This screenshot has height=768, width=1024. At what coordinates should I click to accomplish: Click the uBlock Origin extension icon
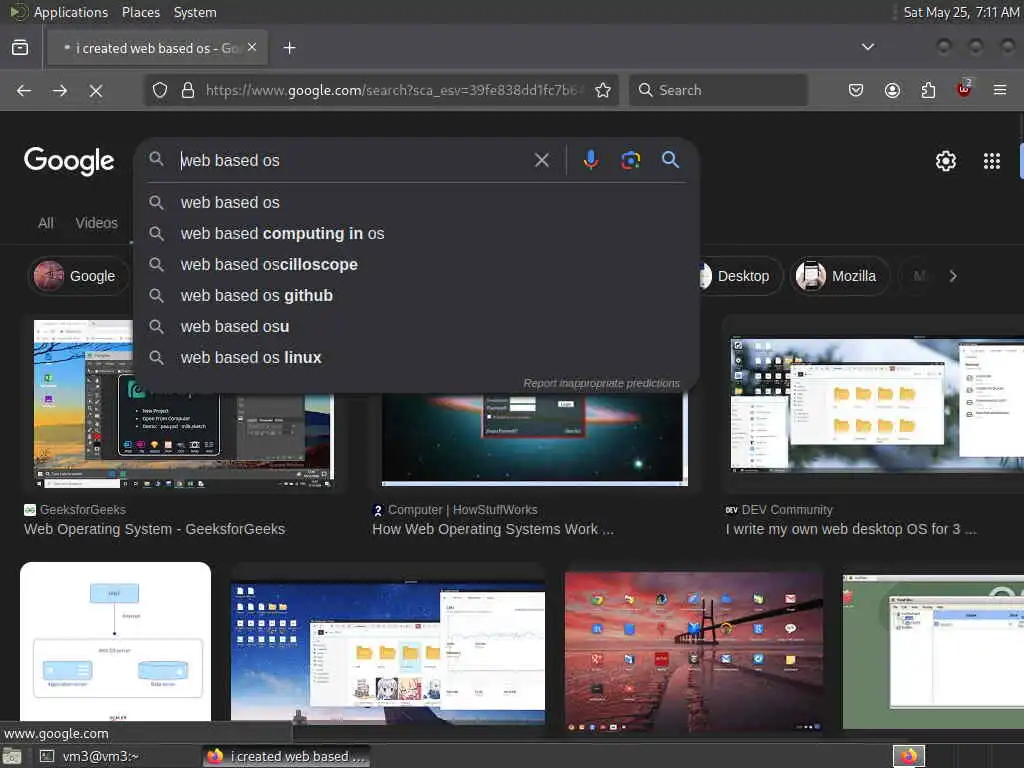[964, 89]
